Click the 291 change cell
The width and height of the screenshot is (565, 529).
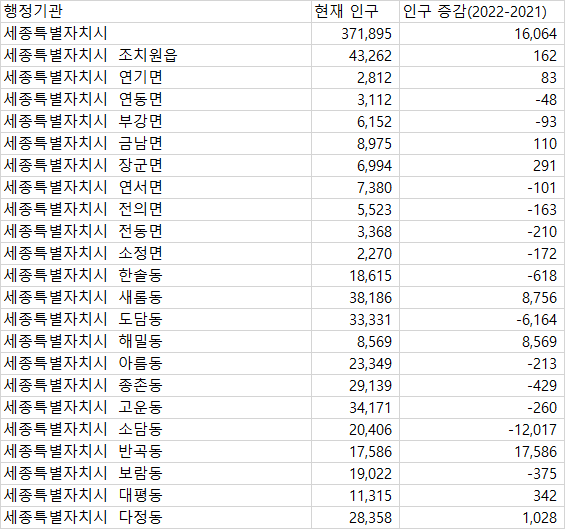tap(482, 166)
